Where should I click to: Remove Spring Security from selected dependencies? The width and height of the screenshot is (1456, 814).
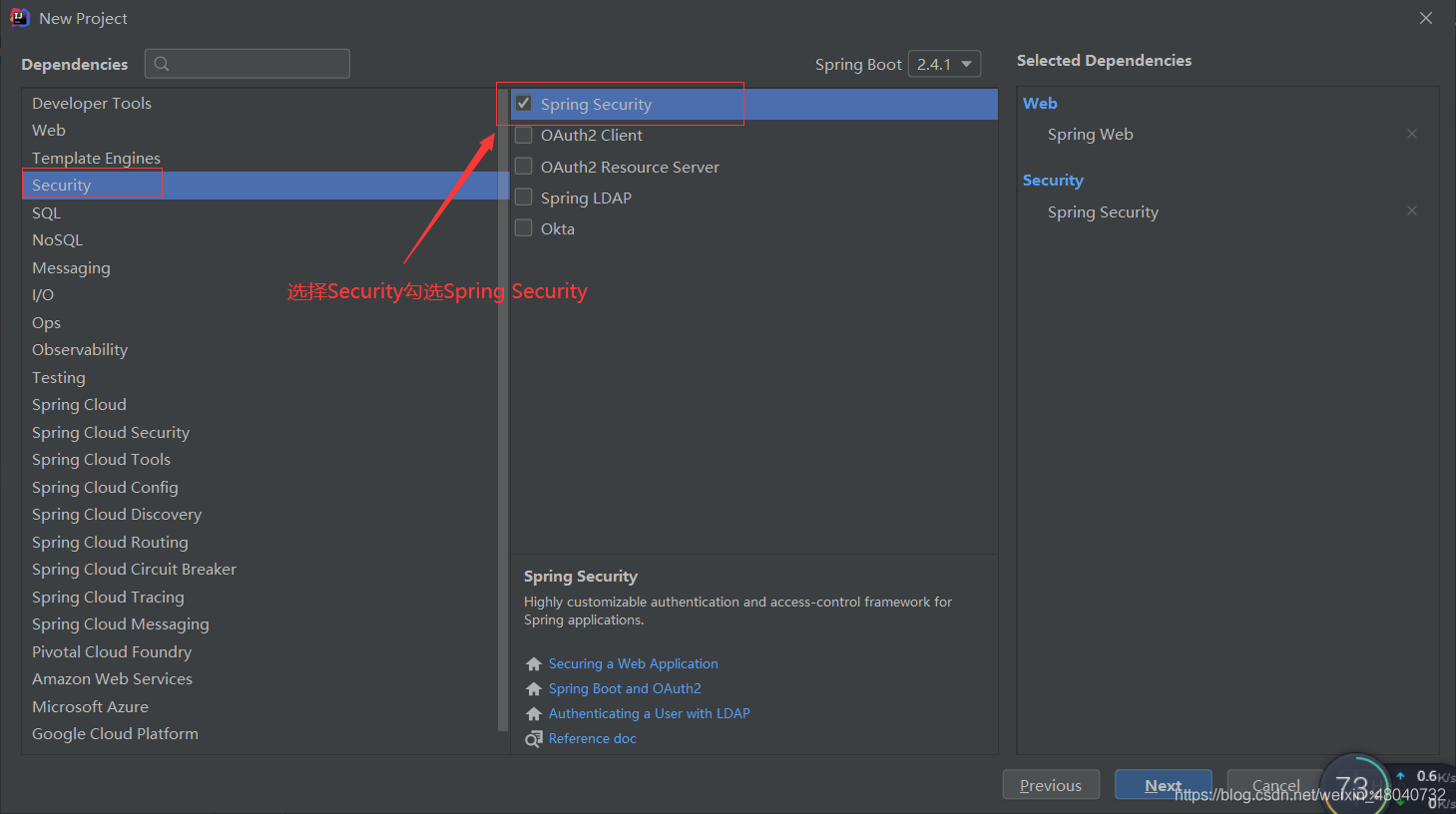click(x=1412, y=210)
